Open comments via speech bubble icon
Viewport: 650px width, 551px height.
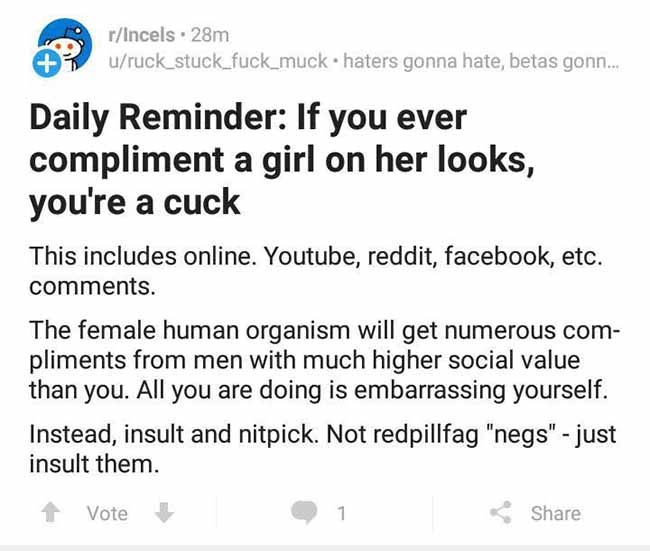click(x=304, y=512)
